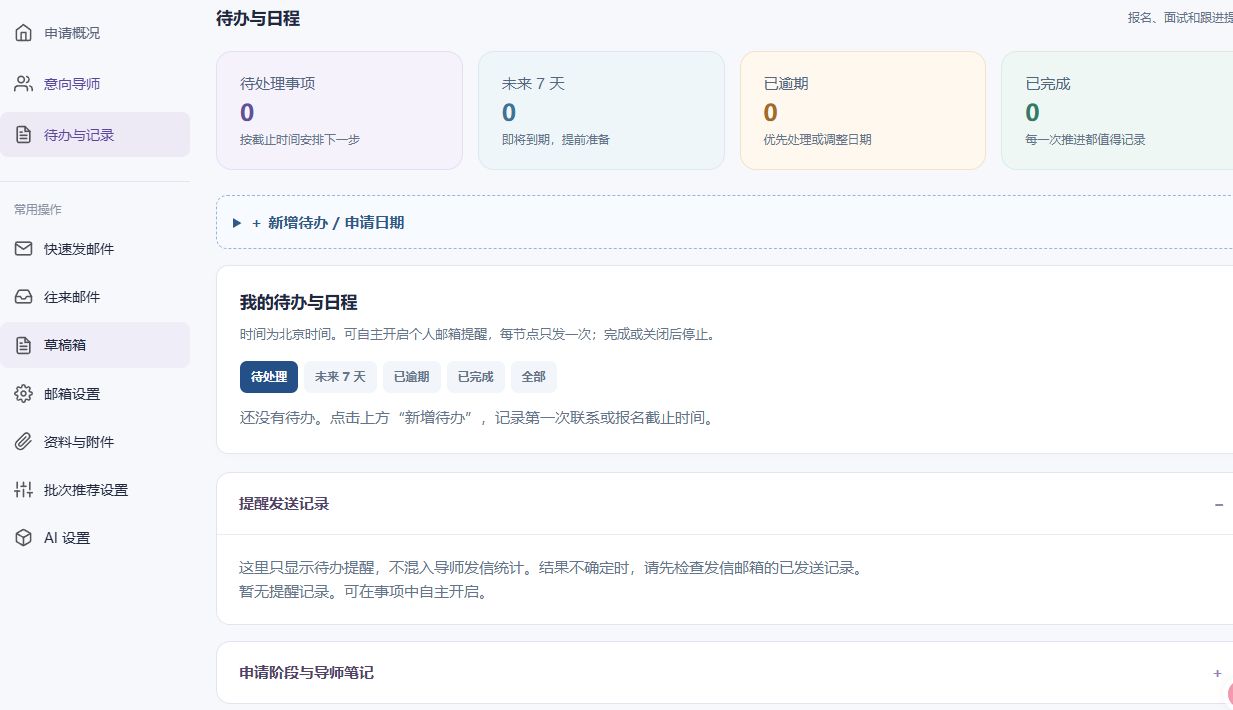This screenshot has height=710, width=1233.
Task: Open the 草稿箱 sidebar entry
Action: [x=95, y=345]
